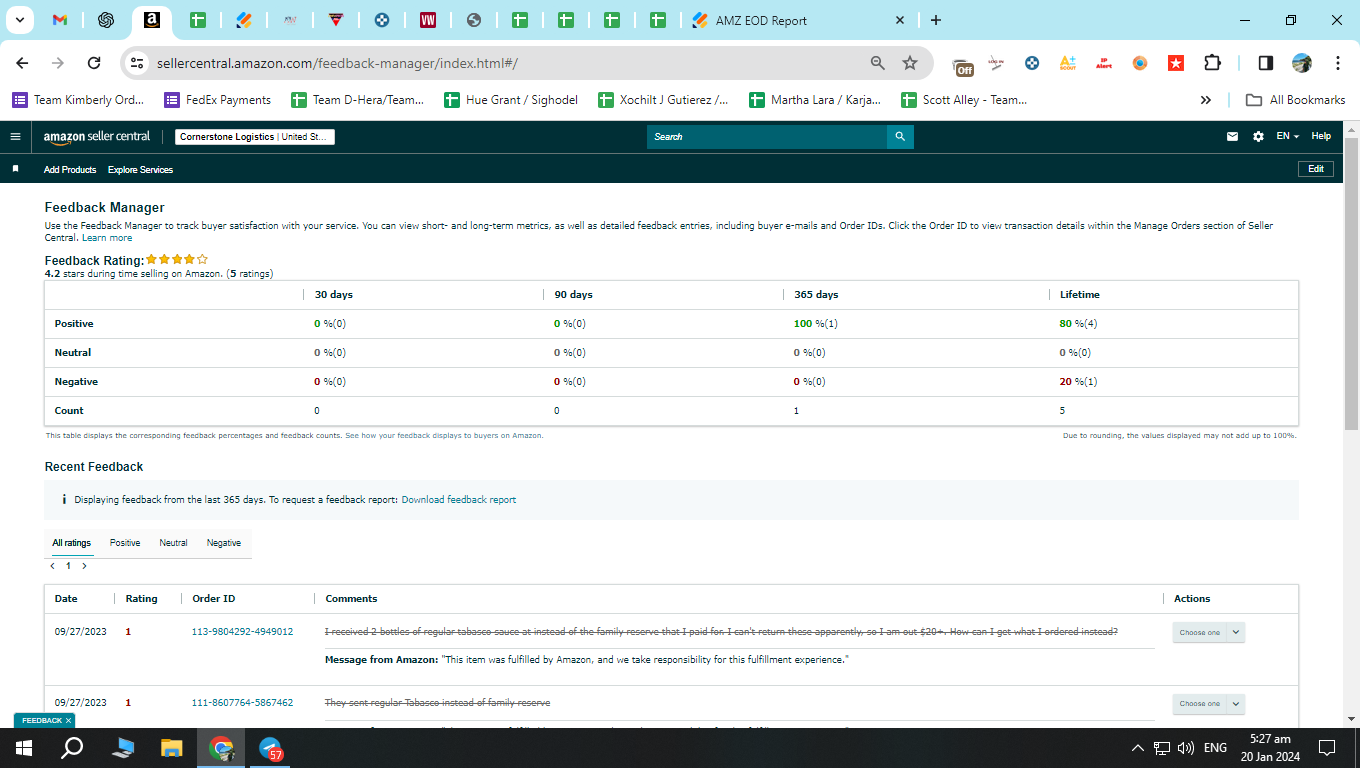Screen dimensions: 1360x768
Task: Toggle the browser side panel
Action: click(1265, 63)
